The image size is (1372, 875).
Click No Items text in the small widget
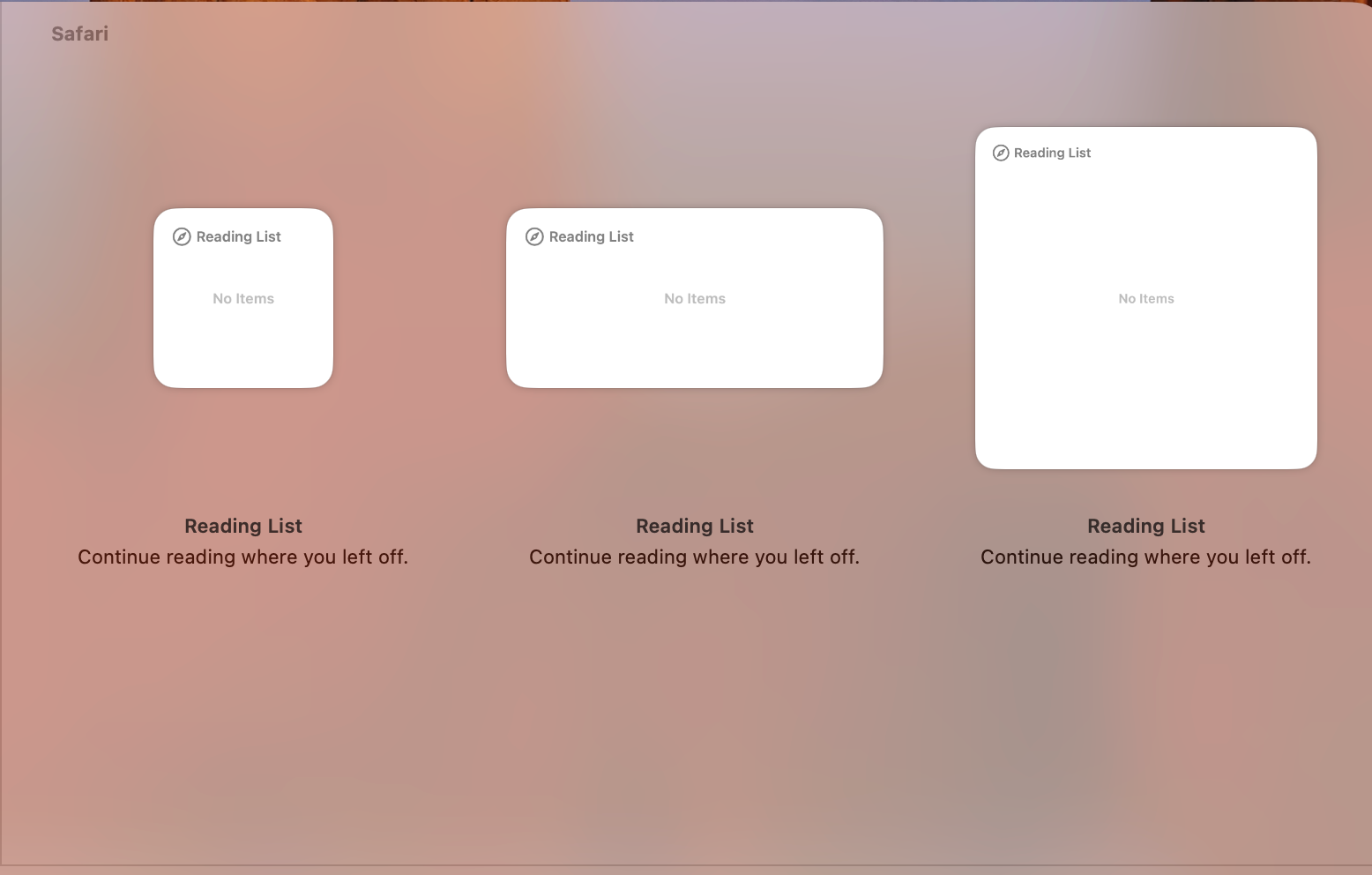tap(243, 299)
